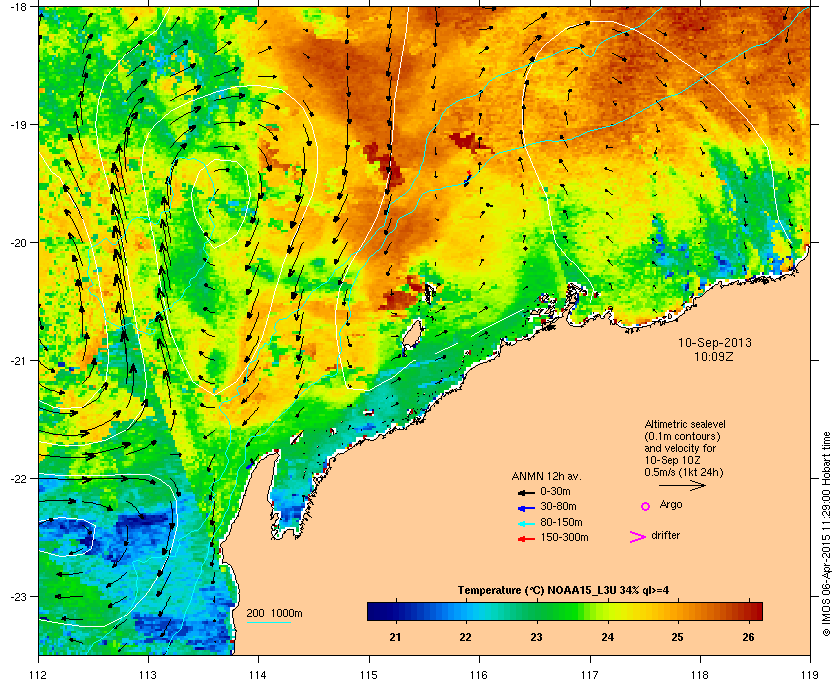Click the '80-150m' legend label
This screenshot has height=680, width=840.
pyautogui.click(x=561, y=522)
